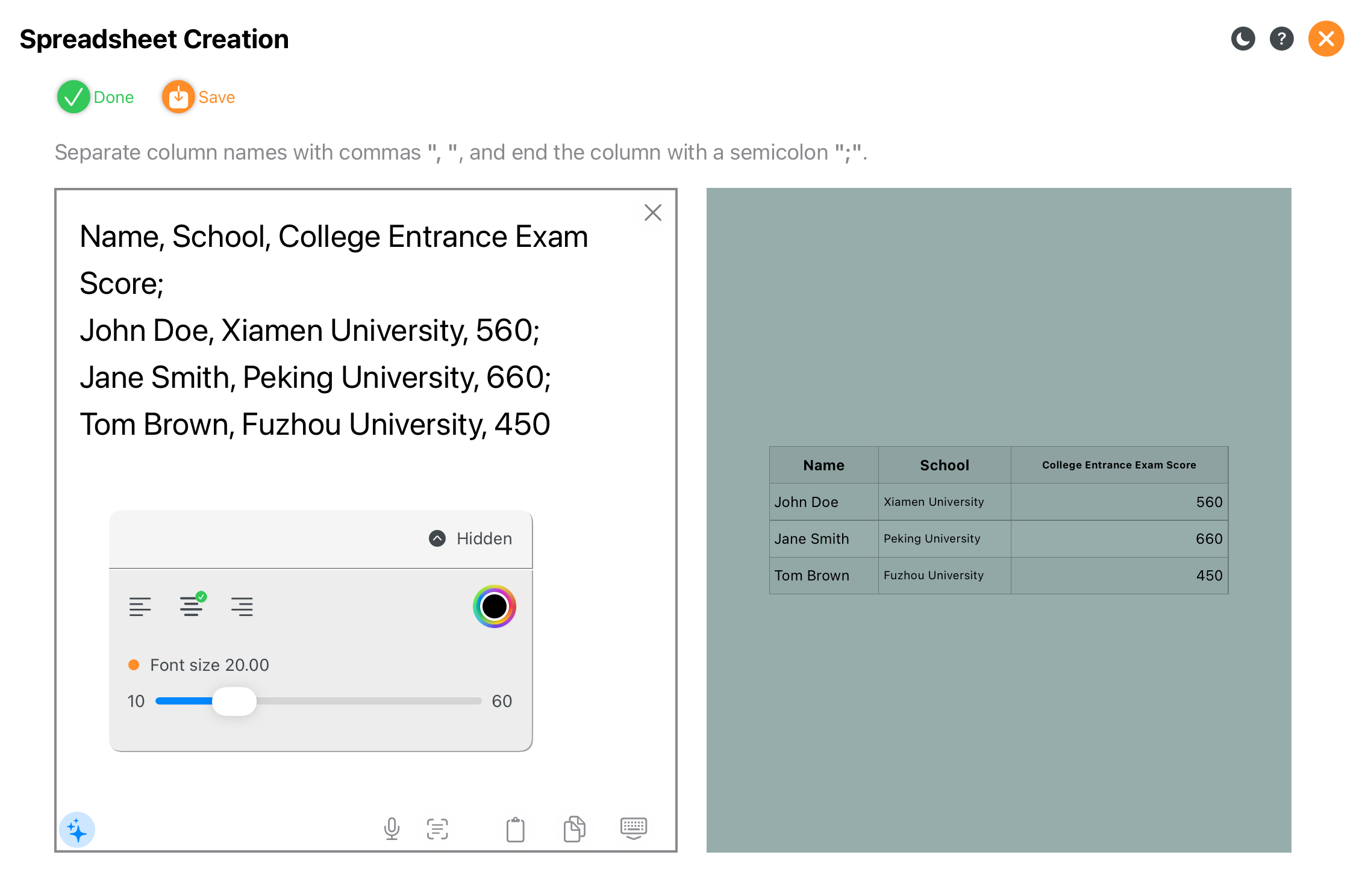This screenshot has width=1365, height=896.
Task: Open the help question mark icon
Action: click(1281, 39)
